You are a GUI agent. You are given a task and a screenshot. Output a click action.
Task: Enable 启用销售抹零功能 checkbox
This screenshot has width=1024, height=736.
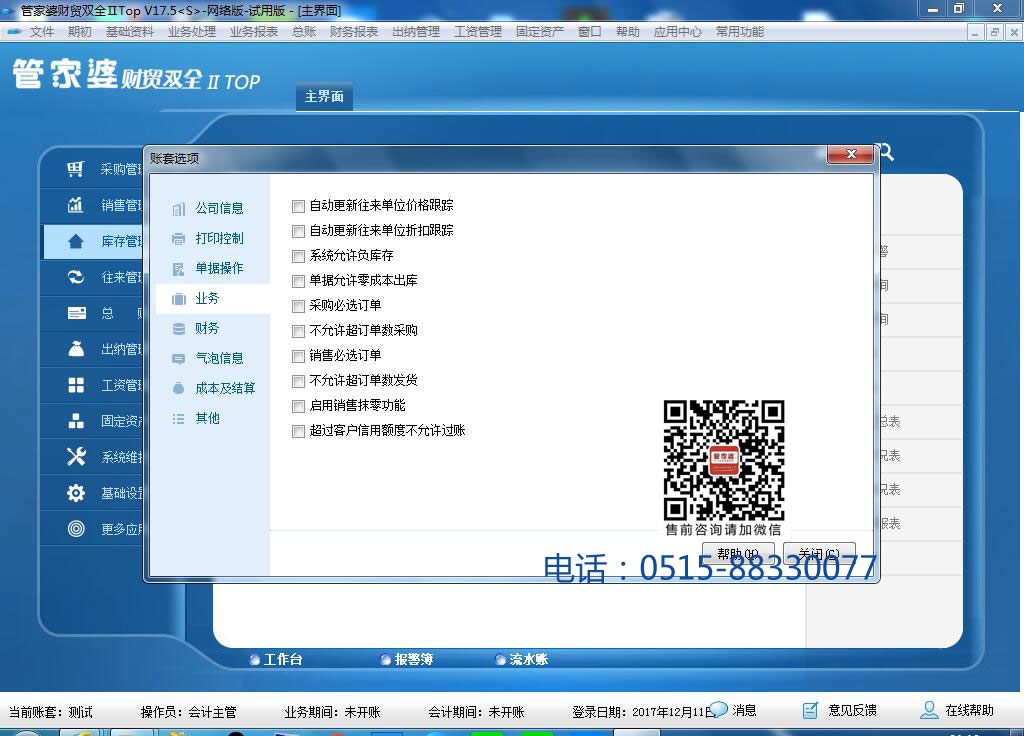pyautogui.click(x=298, y=406)
